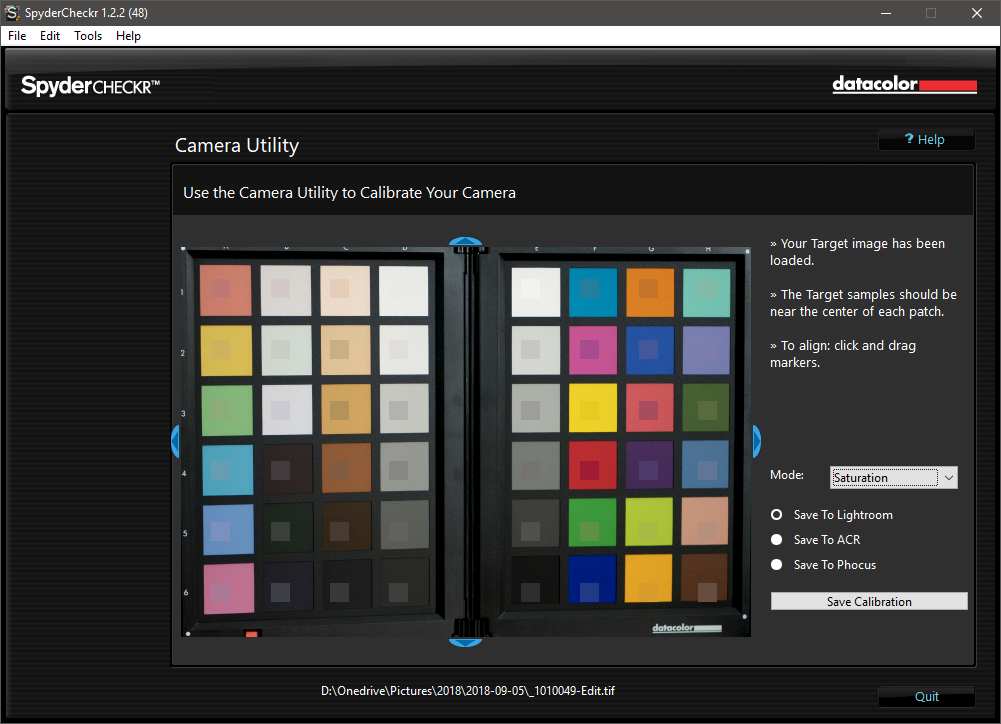Click the teal patch in column F row 1
Image resolution: width=1001 pixels, height=724 pixels.
click(x=593, y=292)
